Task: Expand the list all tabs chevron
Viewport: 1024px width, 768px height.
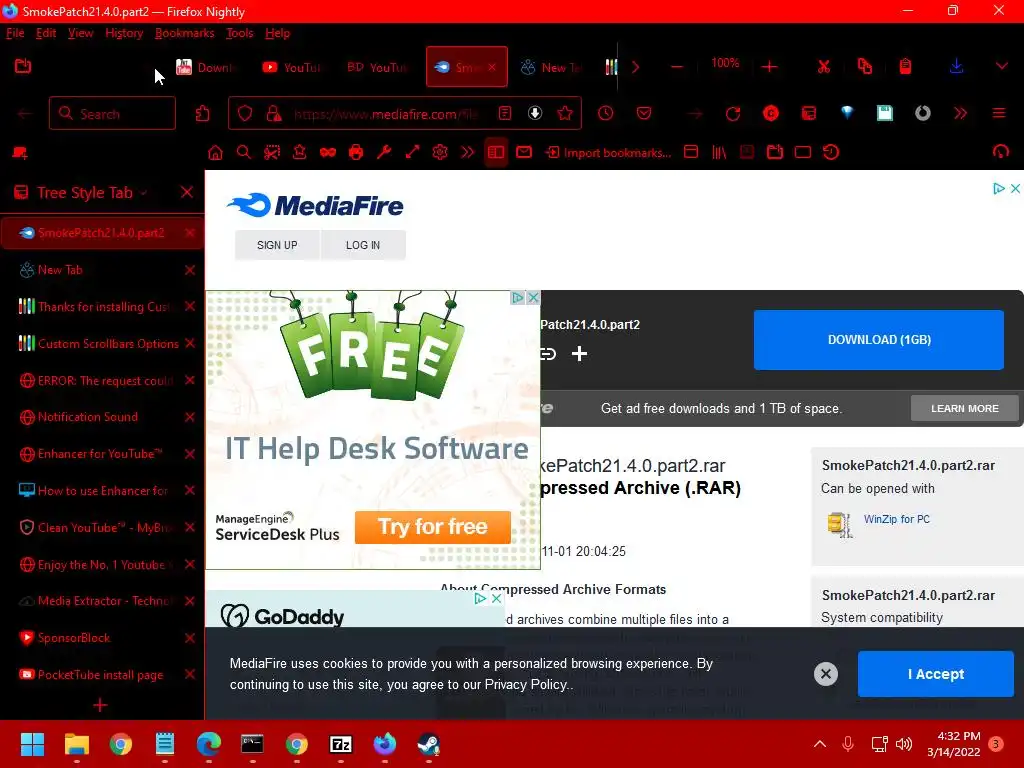Action: coord(1001,66)
